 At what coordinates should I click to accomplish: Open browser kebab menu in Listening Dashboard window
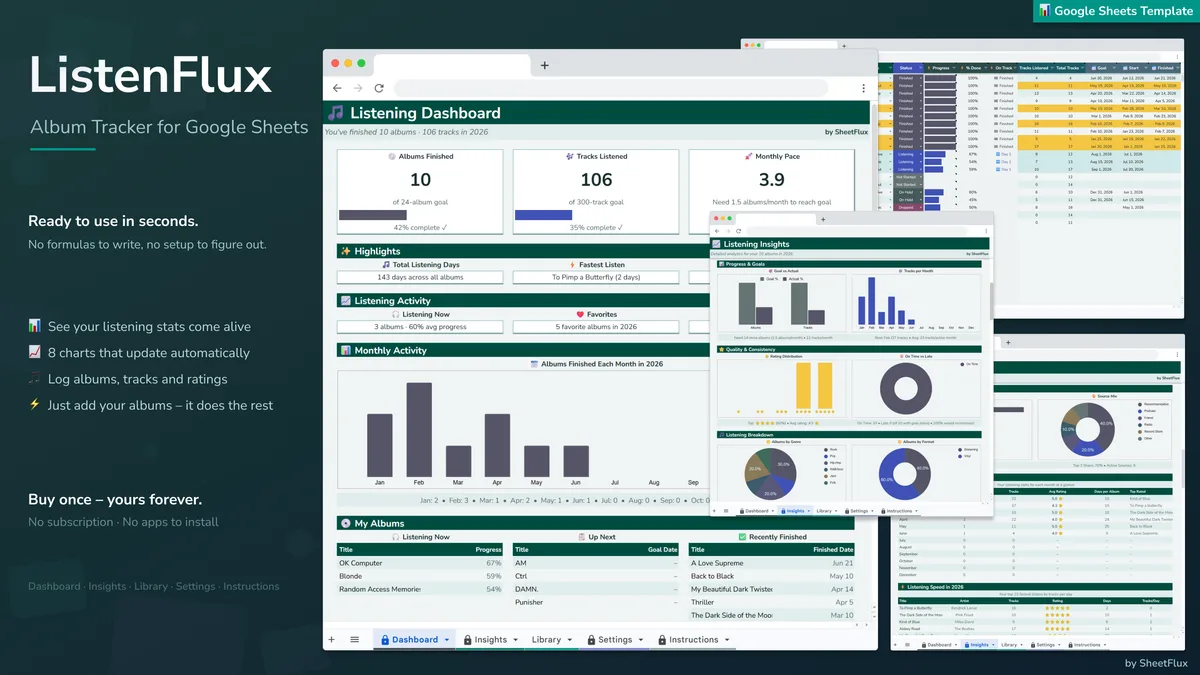pos(866,88)
